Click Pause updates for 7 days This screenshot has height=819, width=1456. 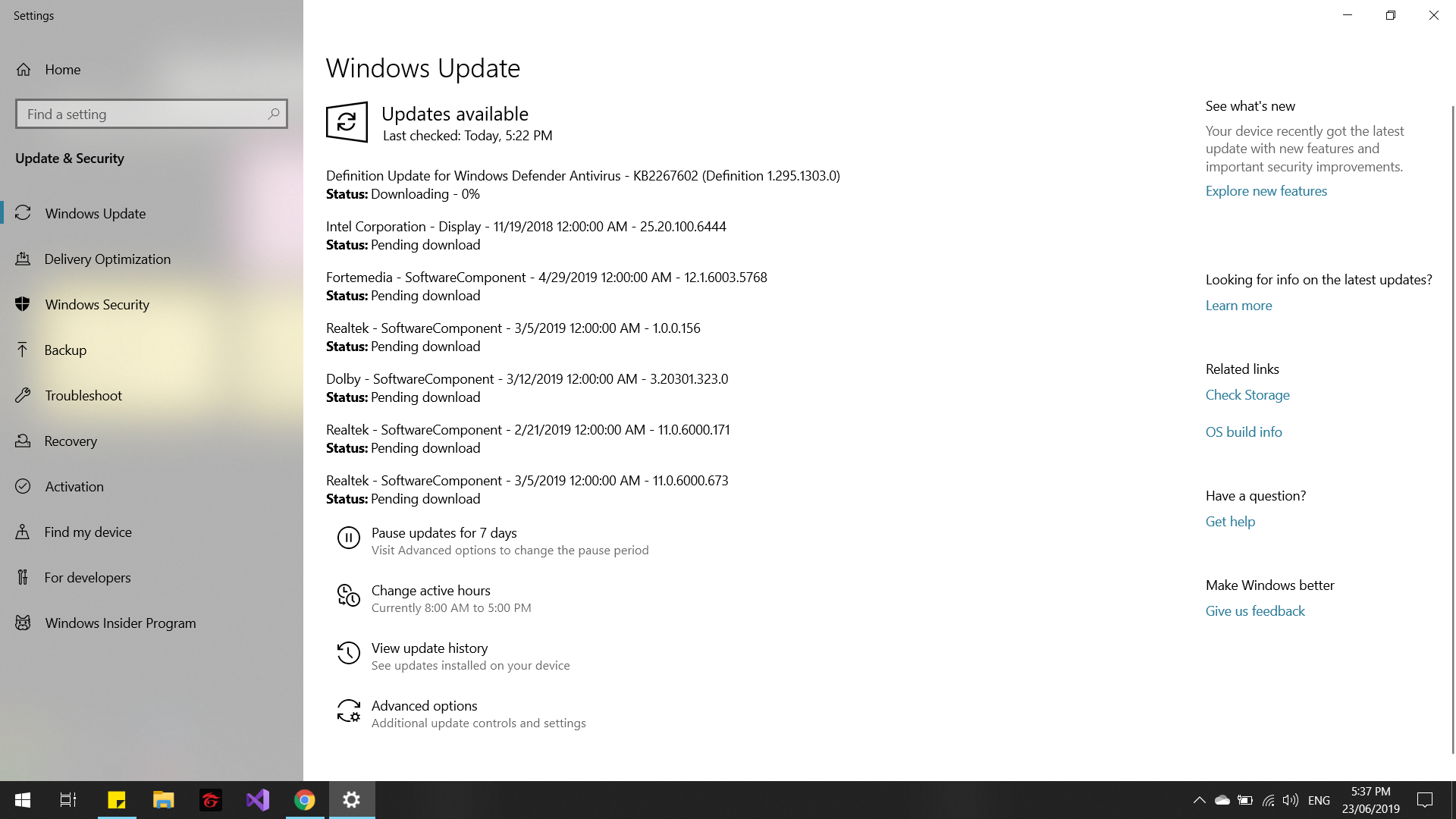(444, 533)
